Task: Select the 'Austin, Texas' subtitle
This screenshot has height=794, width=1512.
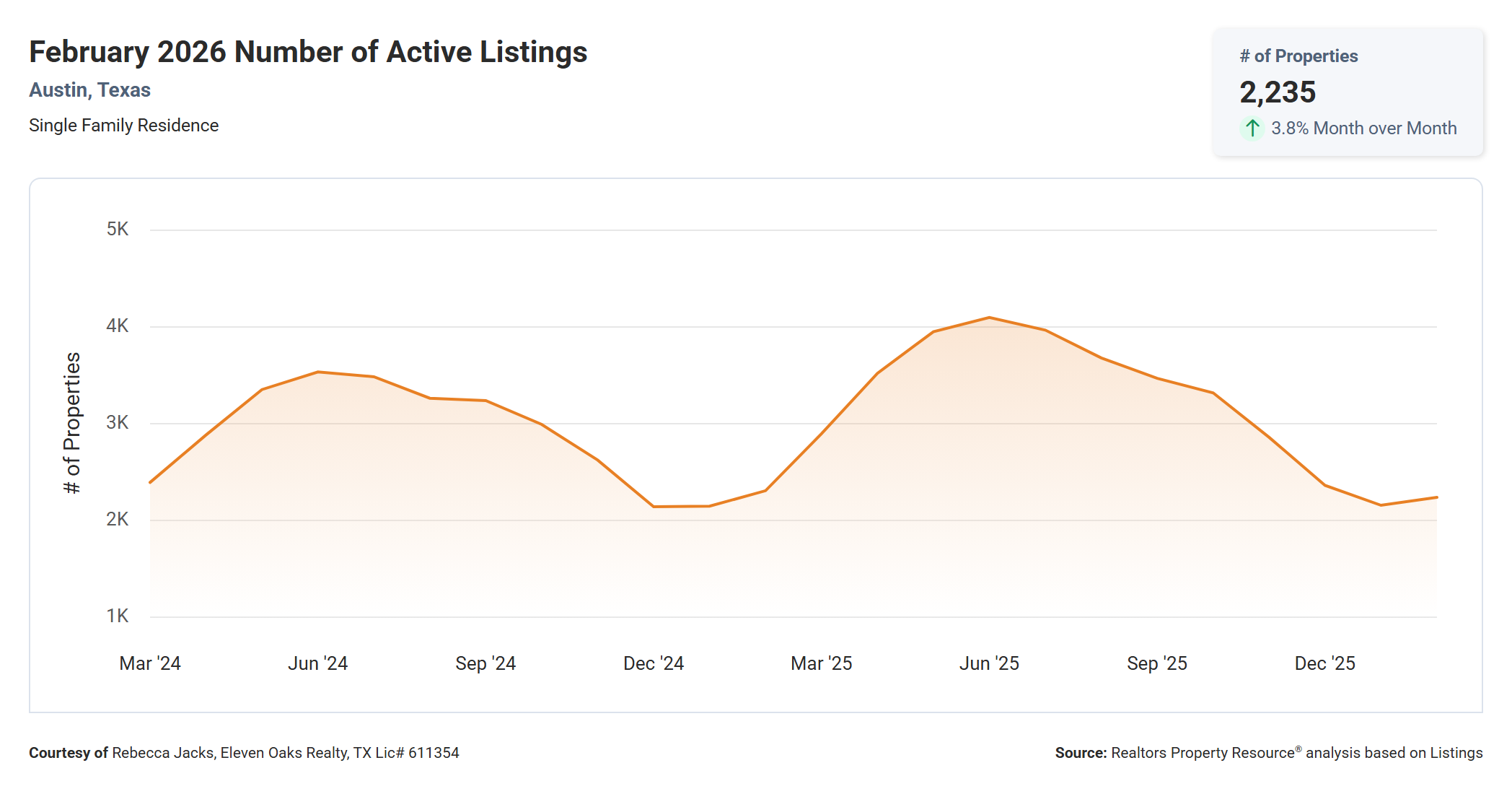Action: [89, 90]
